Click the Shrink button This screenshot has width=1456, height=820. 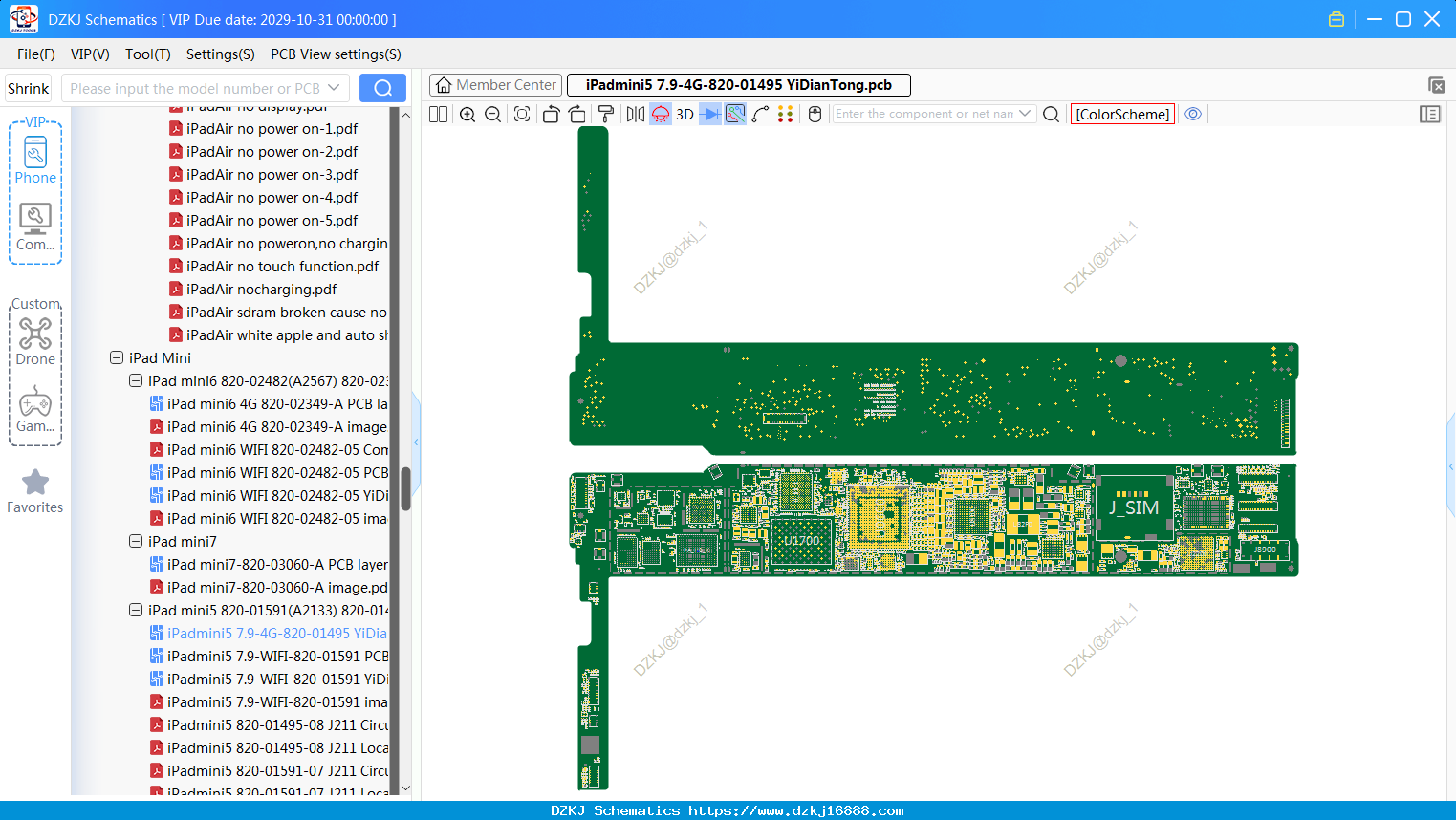click(29, 88)
